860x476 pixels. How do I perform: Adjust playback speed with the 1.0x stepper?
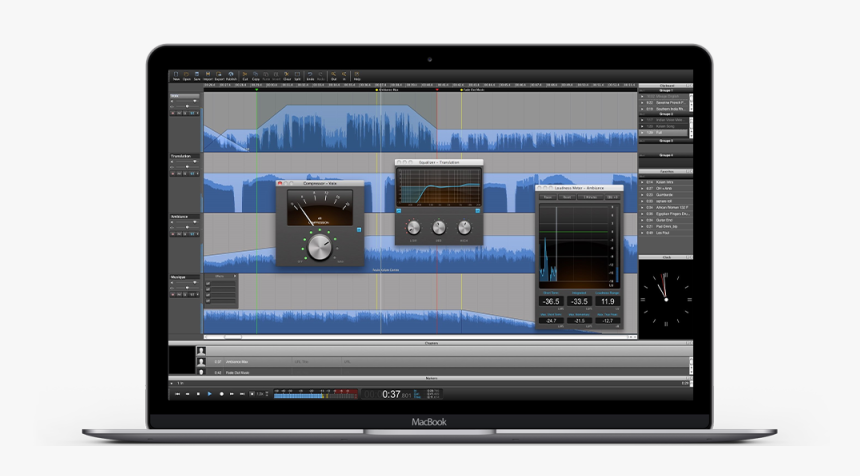point(267,394)
